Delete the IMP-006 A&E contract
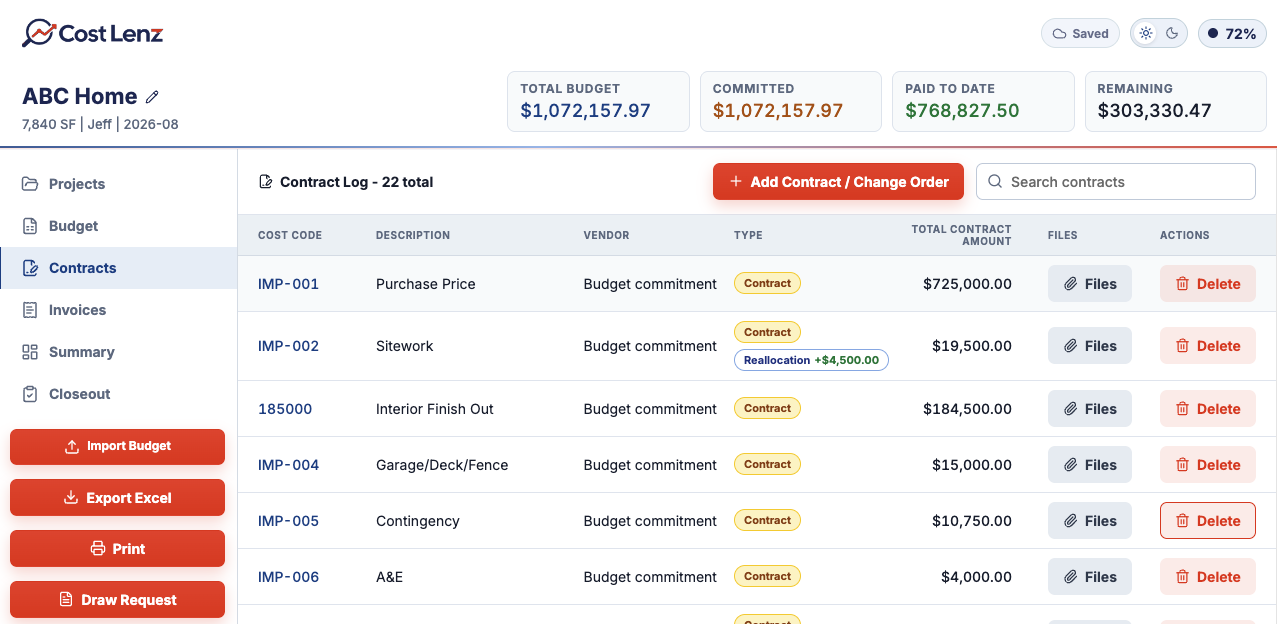The width and height of the screenshot is (1277, 624). [x=1208, y=577]
